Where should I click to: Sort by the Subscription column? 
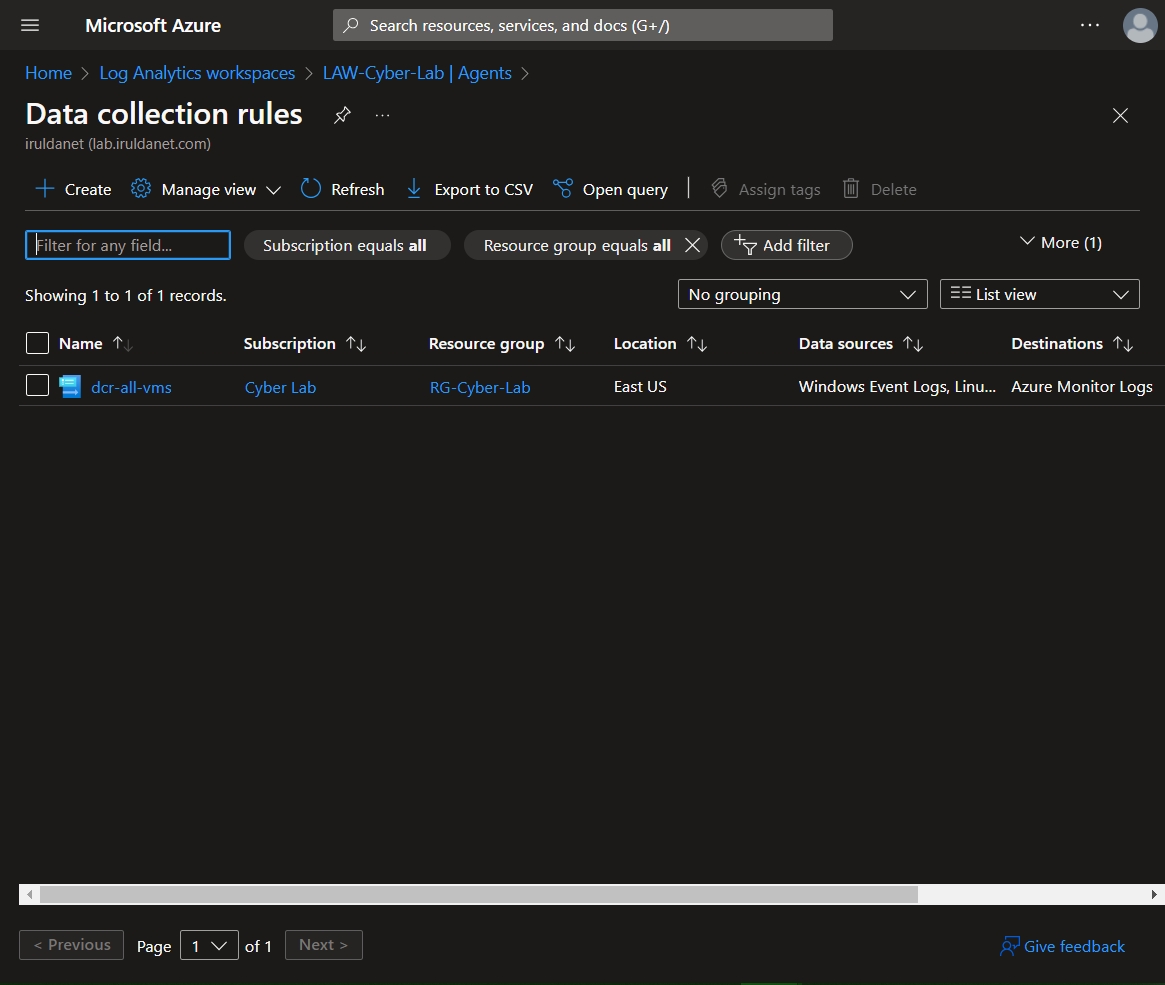(x=305, y=344)
